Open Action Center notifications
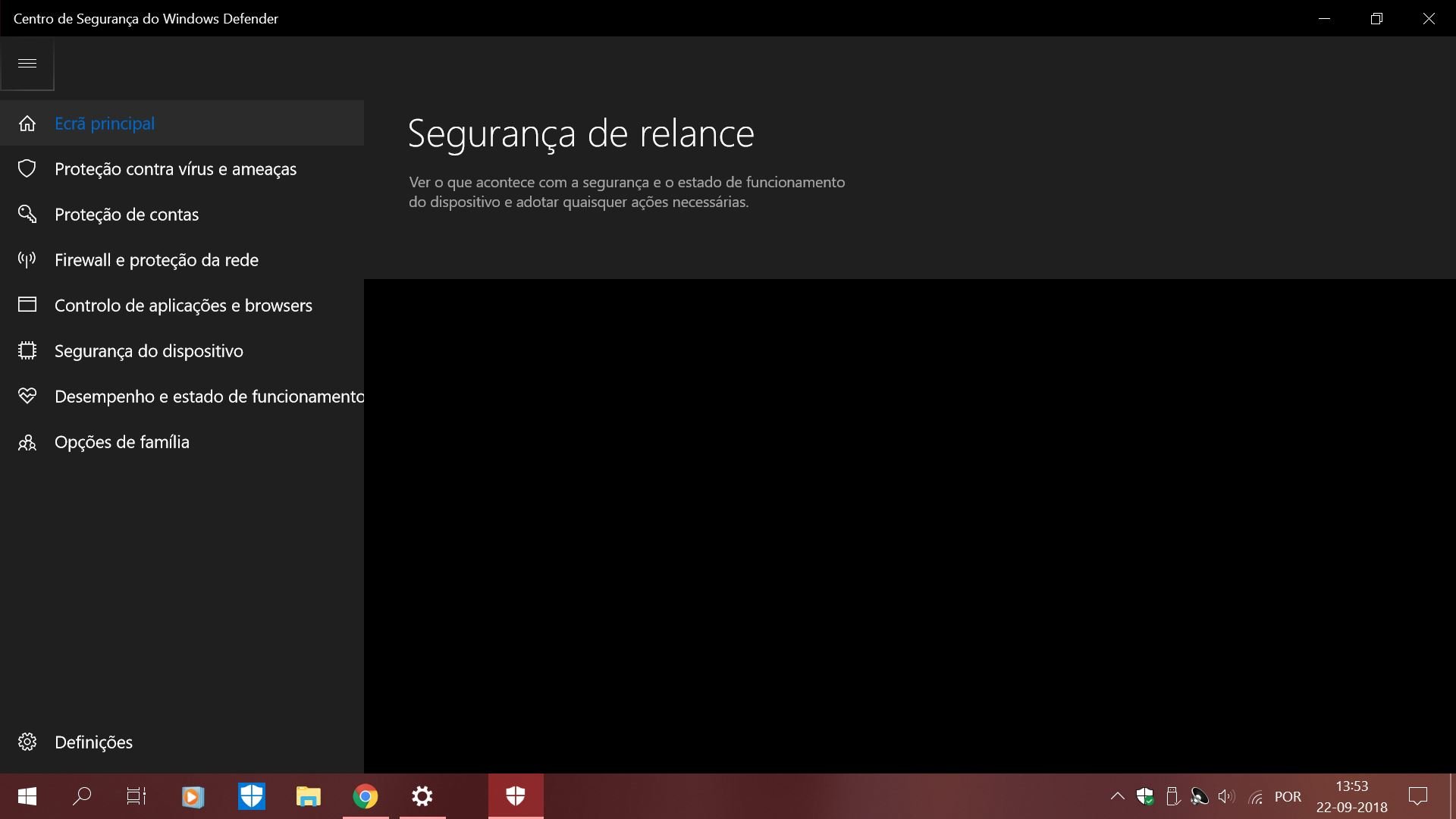The height and width of the screenshot is (819, 1456). (1418, 796)
